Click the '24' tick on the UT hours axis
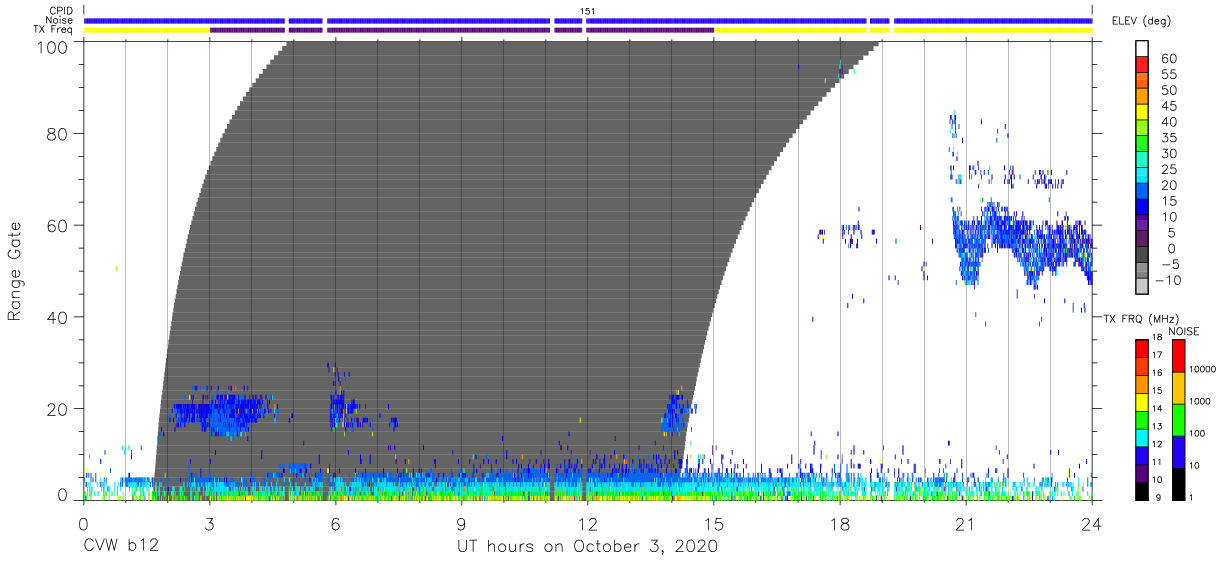This screenshot has width=1228, height=567. click(1092, 523)
